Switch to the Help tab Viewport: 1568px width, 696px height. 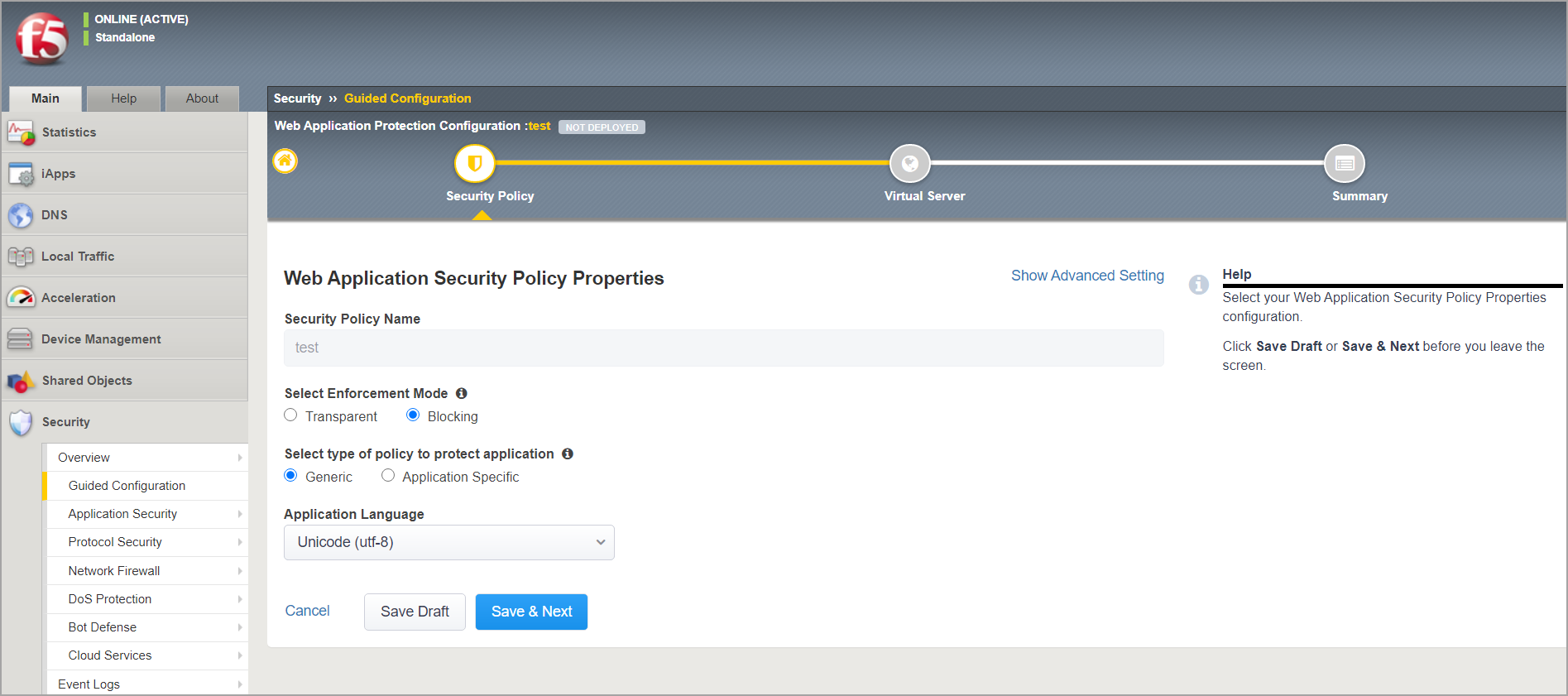coord(123,98)
